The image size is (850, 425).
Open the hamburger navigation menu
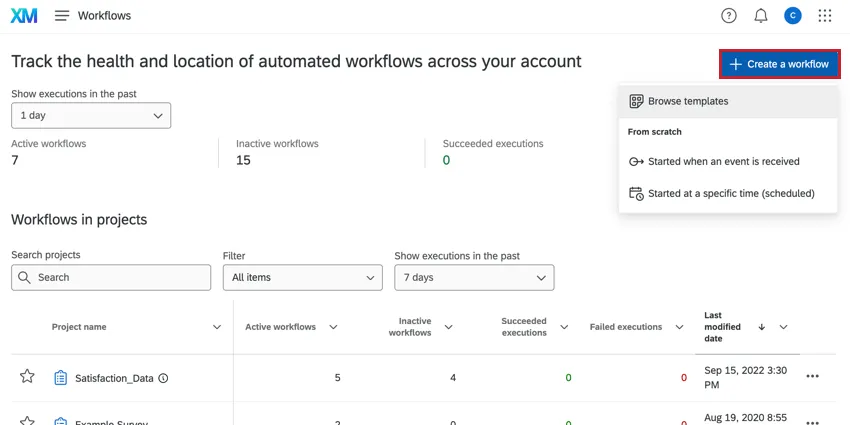tap(62, 16)
